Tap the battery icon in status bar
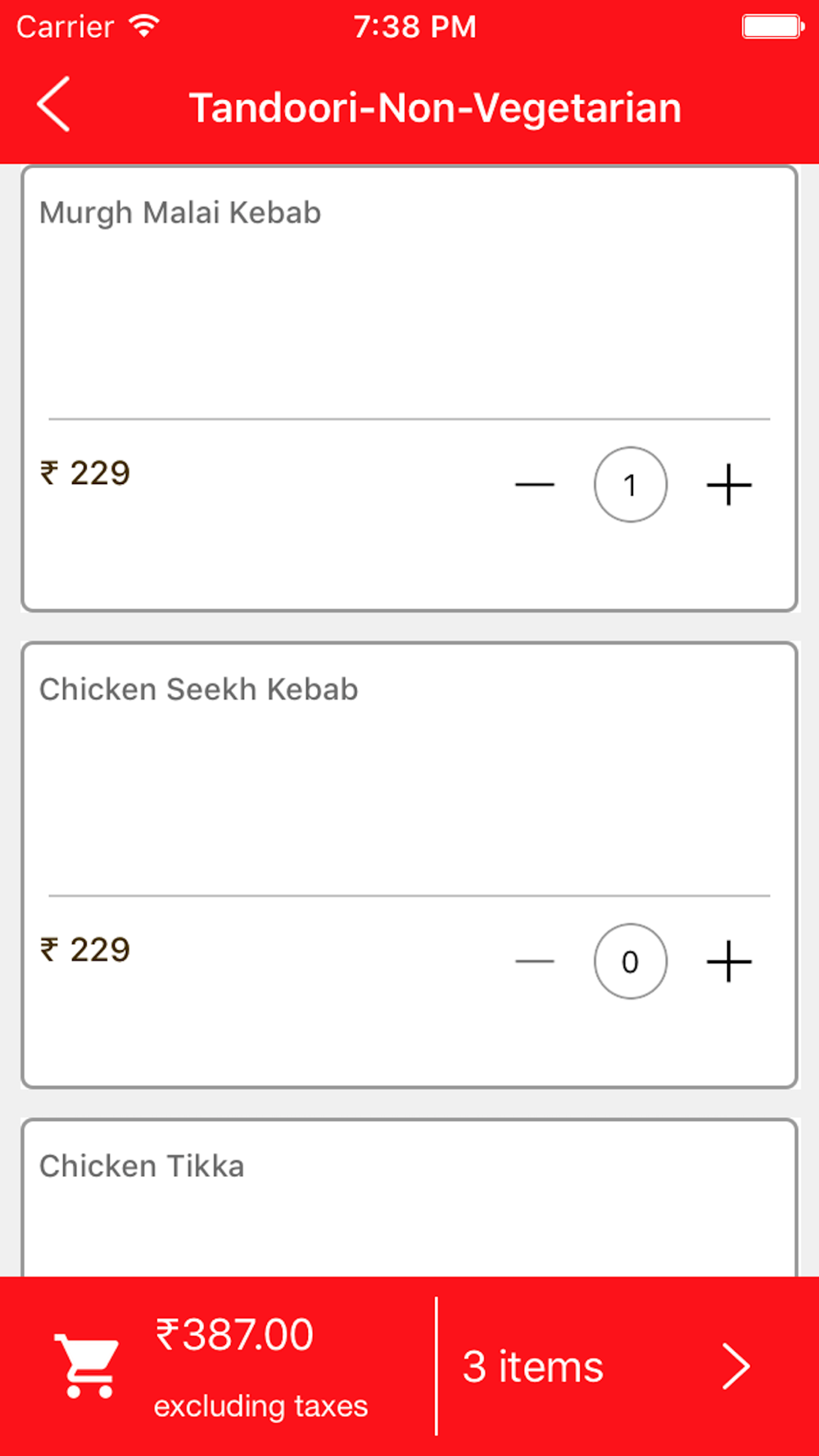 (x=771, y=26)
